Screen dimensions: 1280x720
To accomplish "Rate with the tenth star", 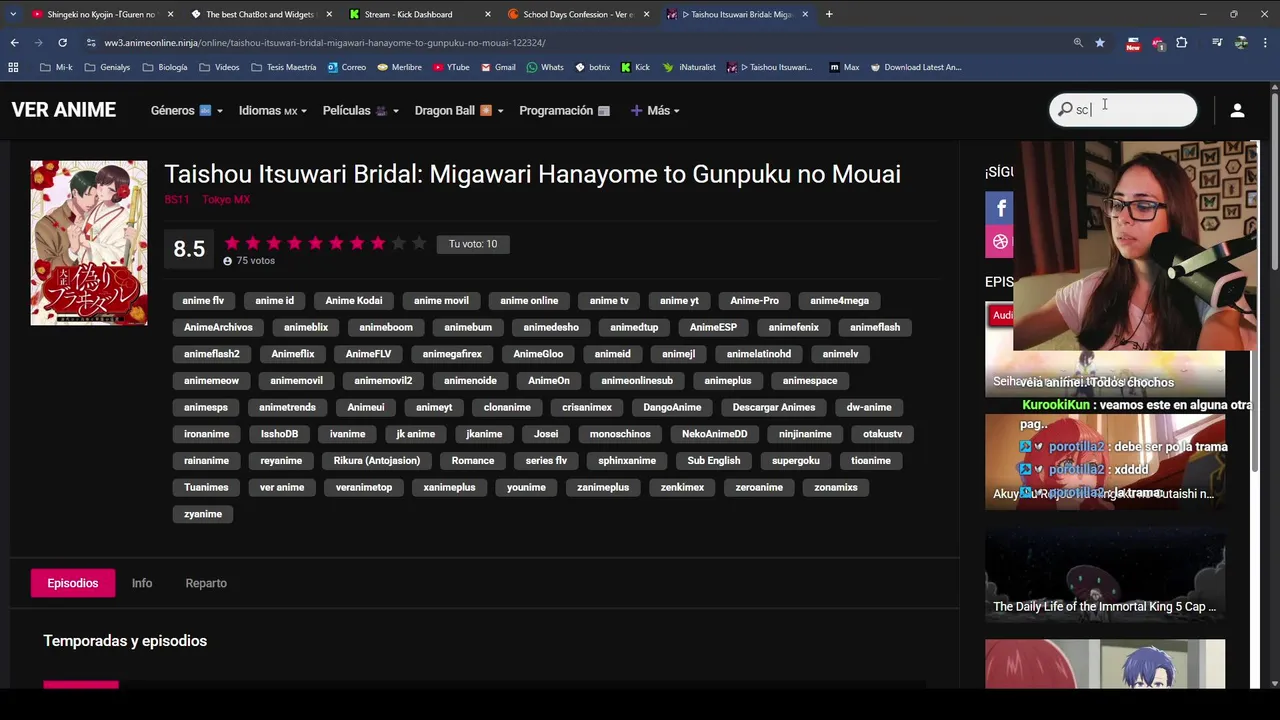I will coord(419,243).
